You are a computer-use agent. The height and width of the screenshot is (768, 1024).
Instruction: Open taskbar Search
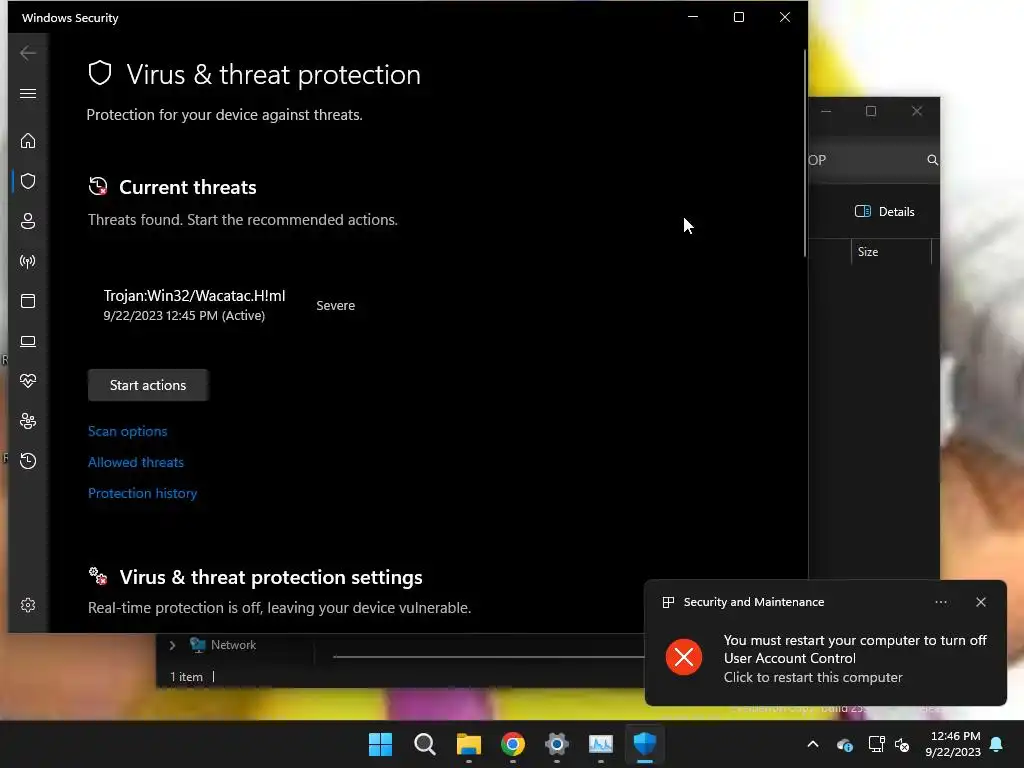pyautogui.click(x=424, y=744)
